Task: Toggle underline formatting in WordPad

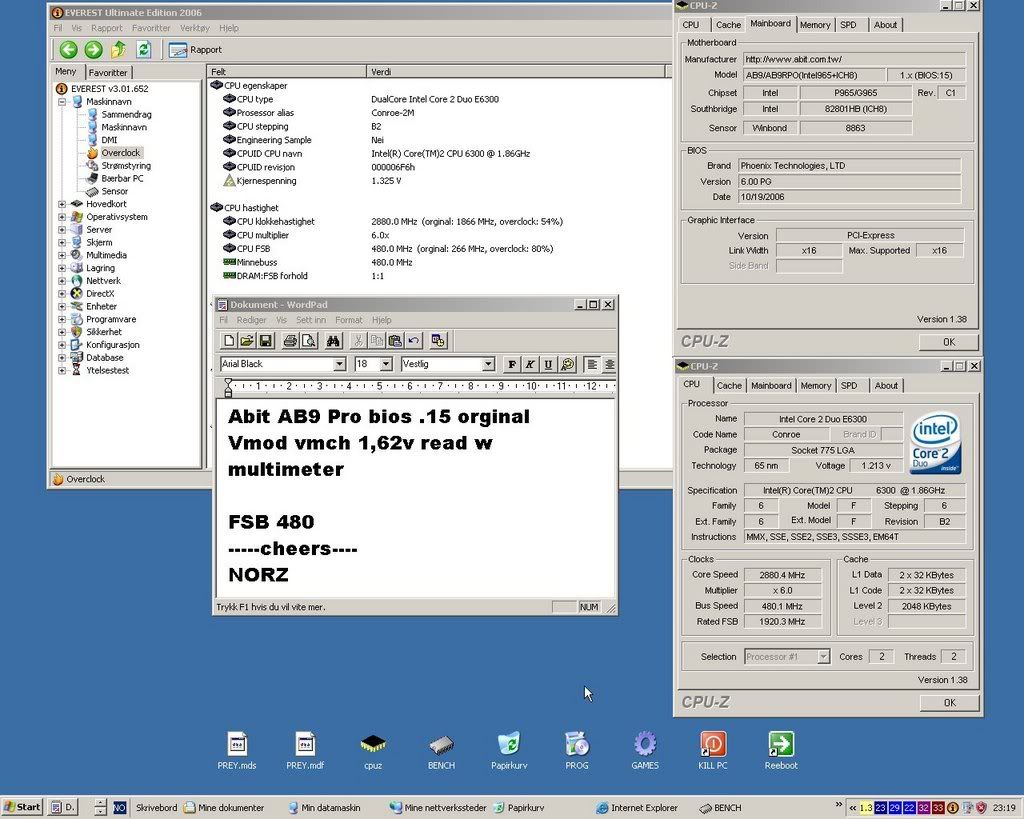Action: (x=549, y=365)
